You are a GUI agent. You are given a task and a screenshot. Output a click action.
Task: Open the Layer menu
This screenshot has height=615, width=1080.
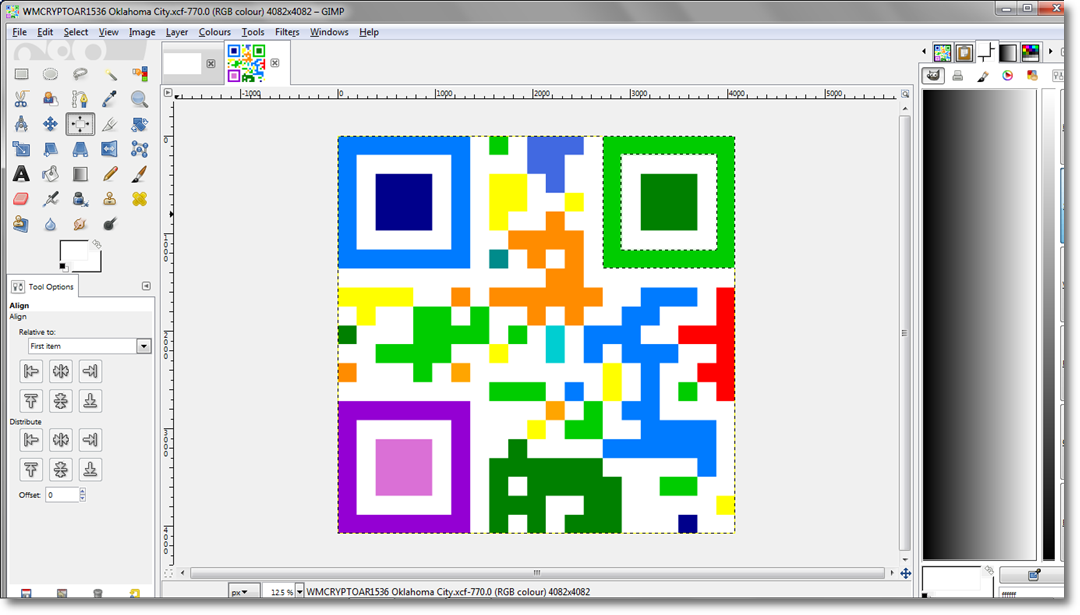pyautogui.click(x=177, y=32)
